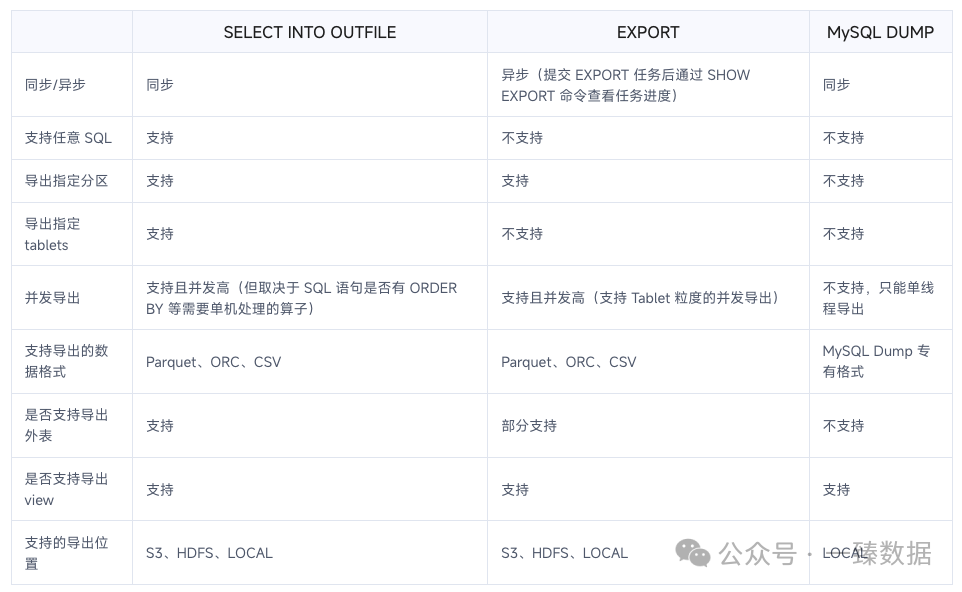
Task: Click the ORDER BY concurrency description cell
Action: tap(301, 298)
